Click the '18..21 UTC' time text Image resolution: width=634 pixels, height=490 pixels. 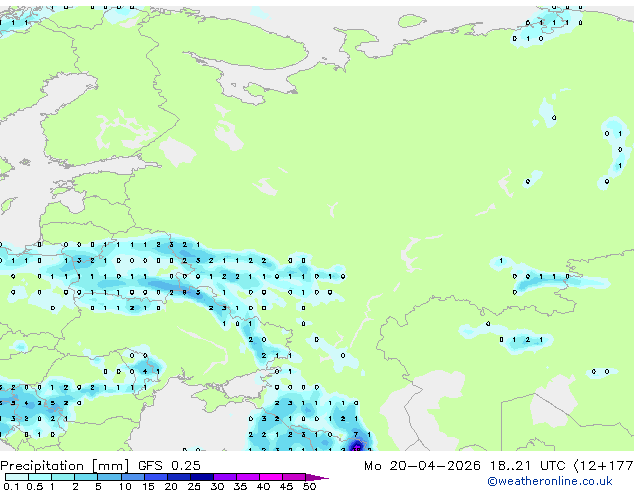pos(527,465)
